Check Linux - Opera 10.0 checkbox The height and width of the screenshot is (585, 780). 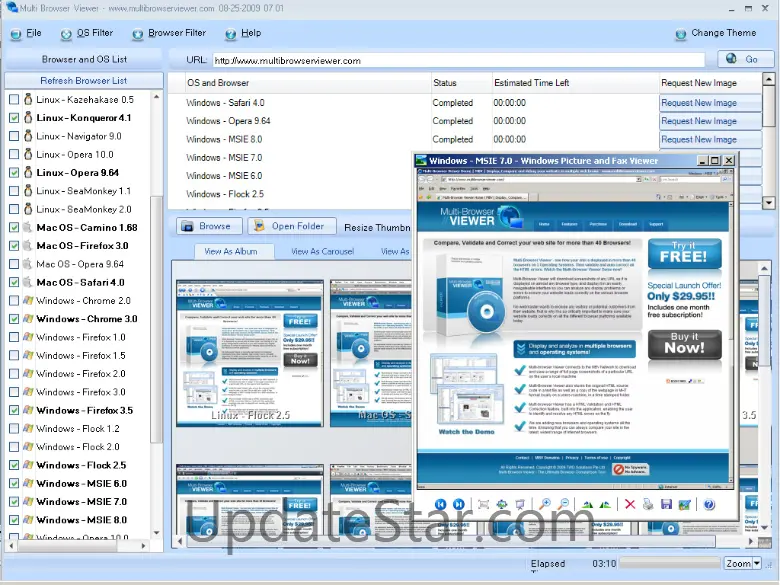tap(14, 154)
